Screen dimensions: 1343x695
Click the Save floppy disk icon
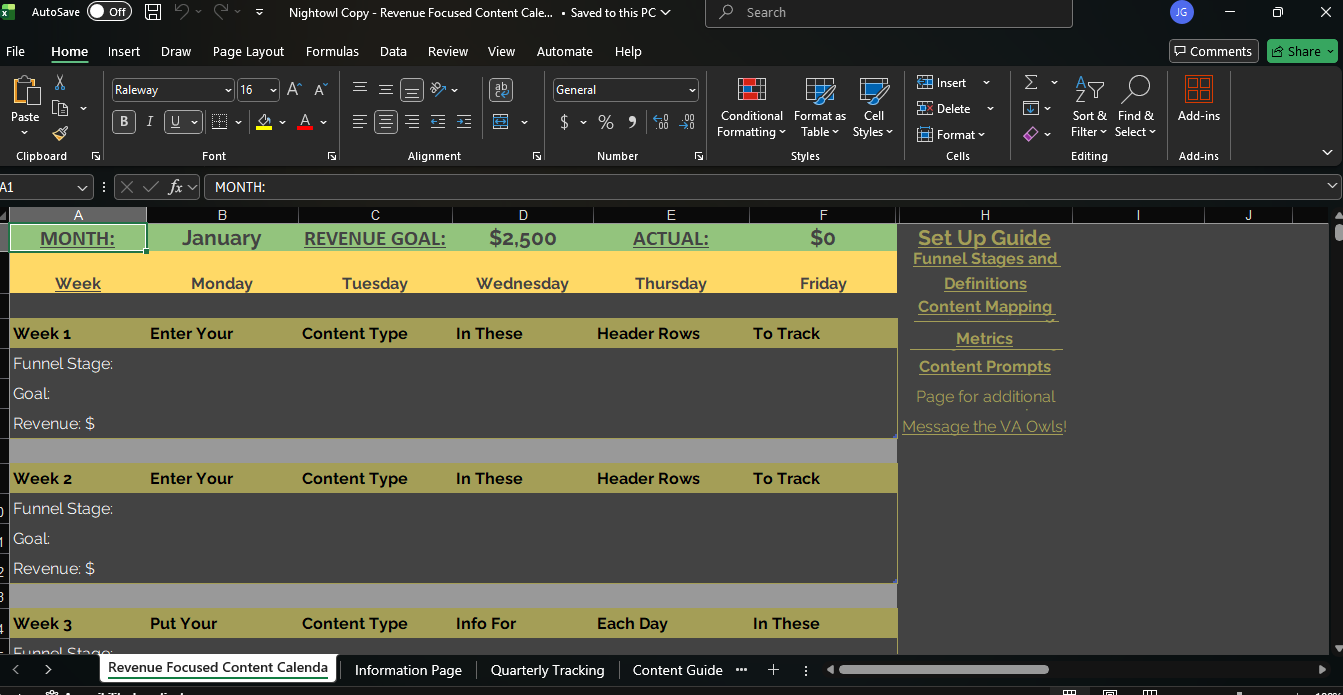tap(153, 13)
